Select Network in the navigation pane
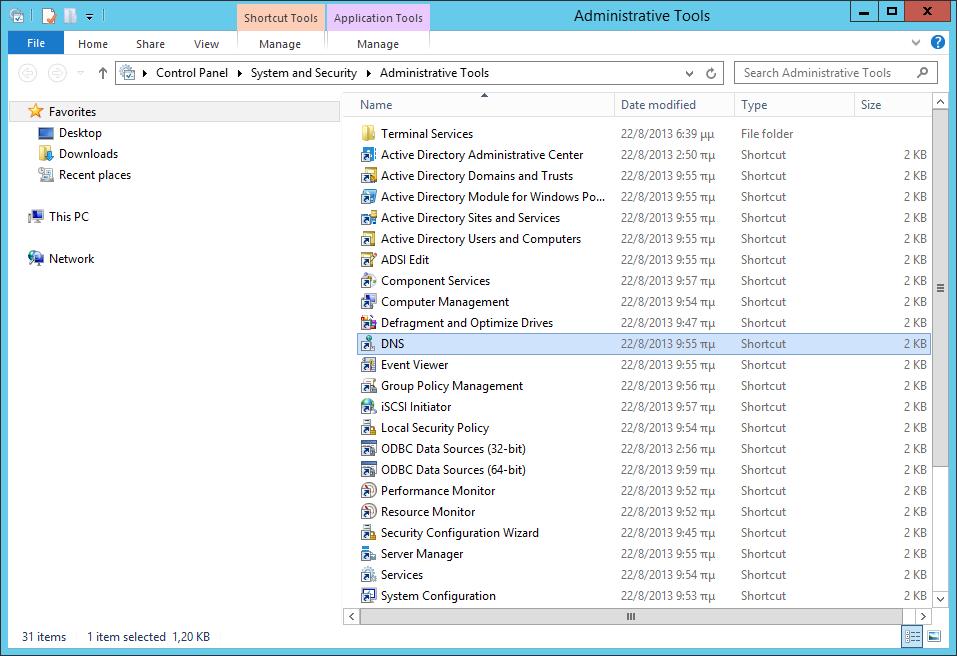This screenshot has height=656, width=957. [x=71, y=259]
